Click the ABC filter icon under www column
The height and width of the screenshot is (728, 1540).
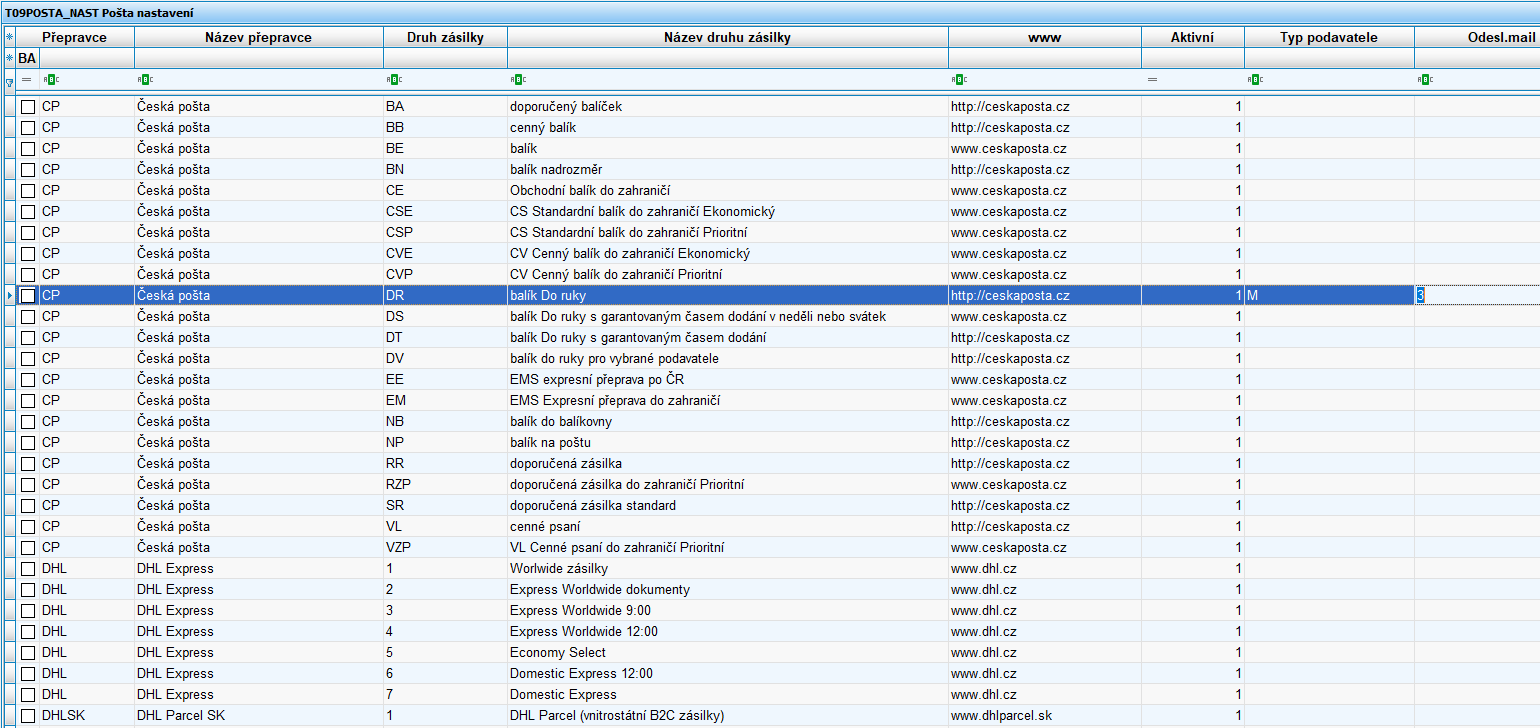click(x=960, y=79)
